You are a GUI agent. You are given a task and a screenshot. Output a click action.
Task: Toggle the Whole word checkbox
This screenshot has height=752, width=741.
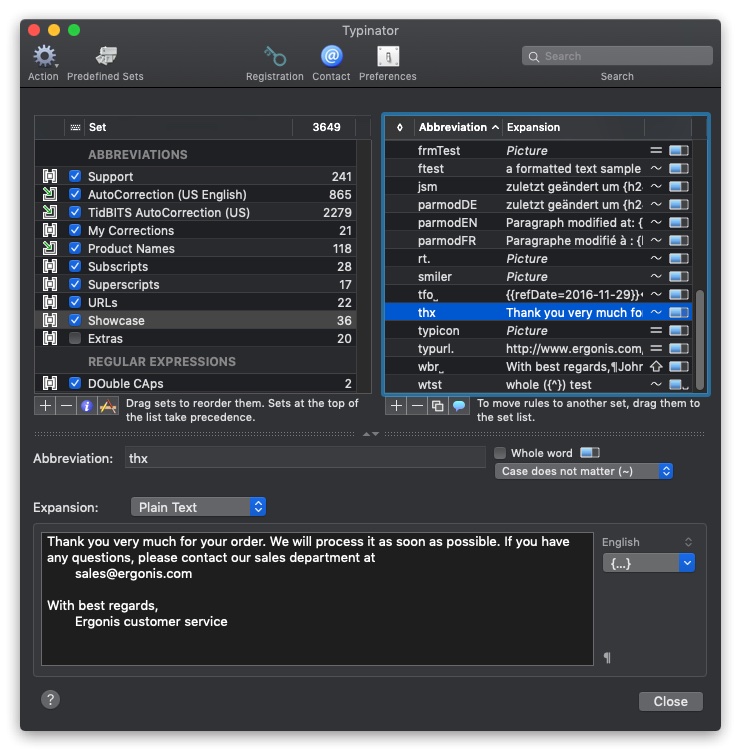pyautogui.click(x=501, y=453)
